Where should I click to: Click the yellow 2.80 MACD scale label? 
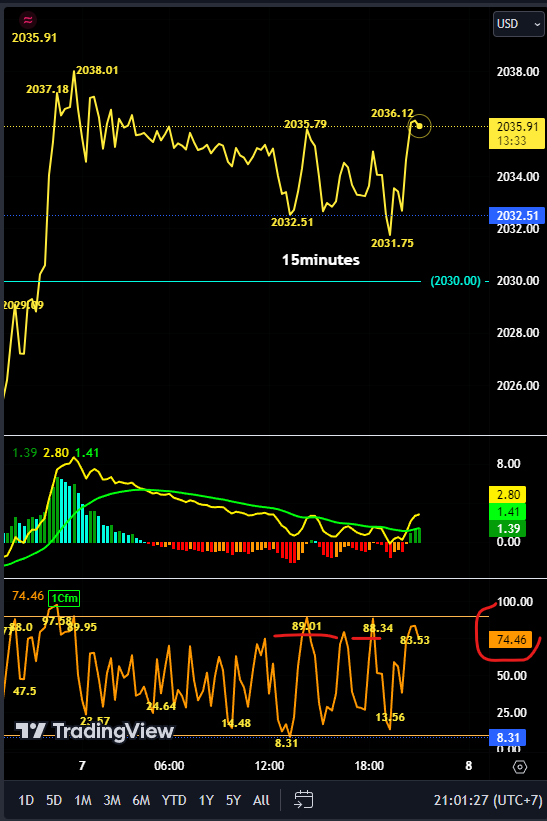tap(508, 494)
